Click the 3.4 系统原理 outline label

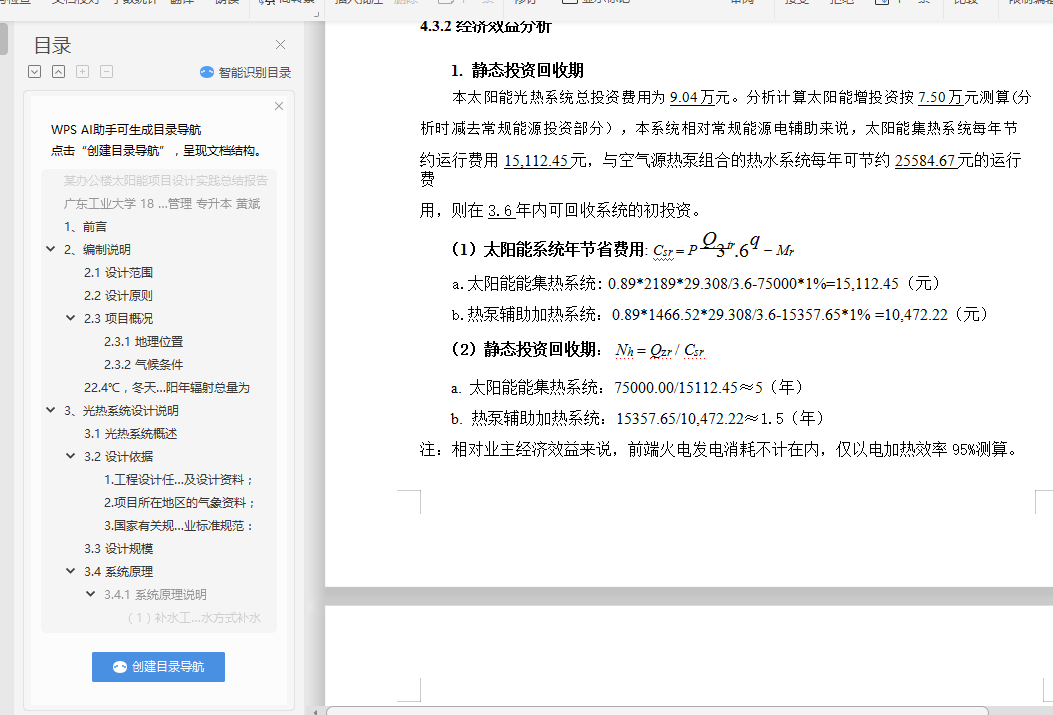click(118, 572)
